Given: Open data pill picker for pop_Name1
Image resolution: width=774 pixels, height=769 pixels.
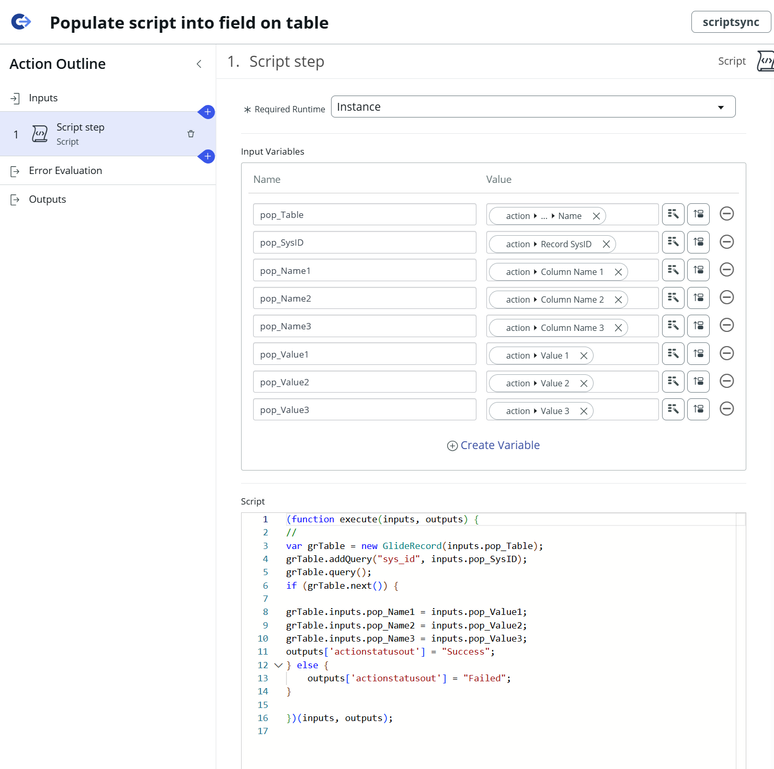Looking at the screenshot, I should coord(673,270).
